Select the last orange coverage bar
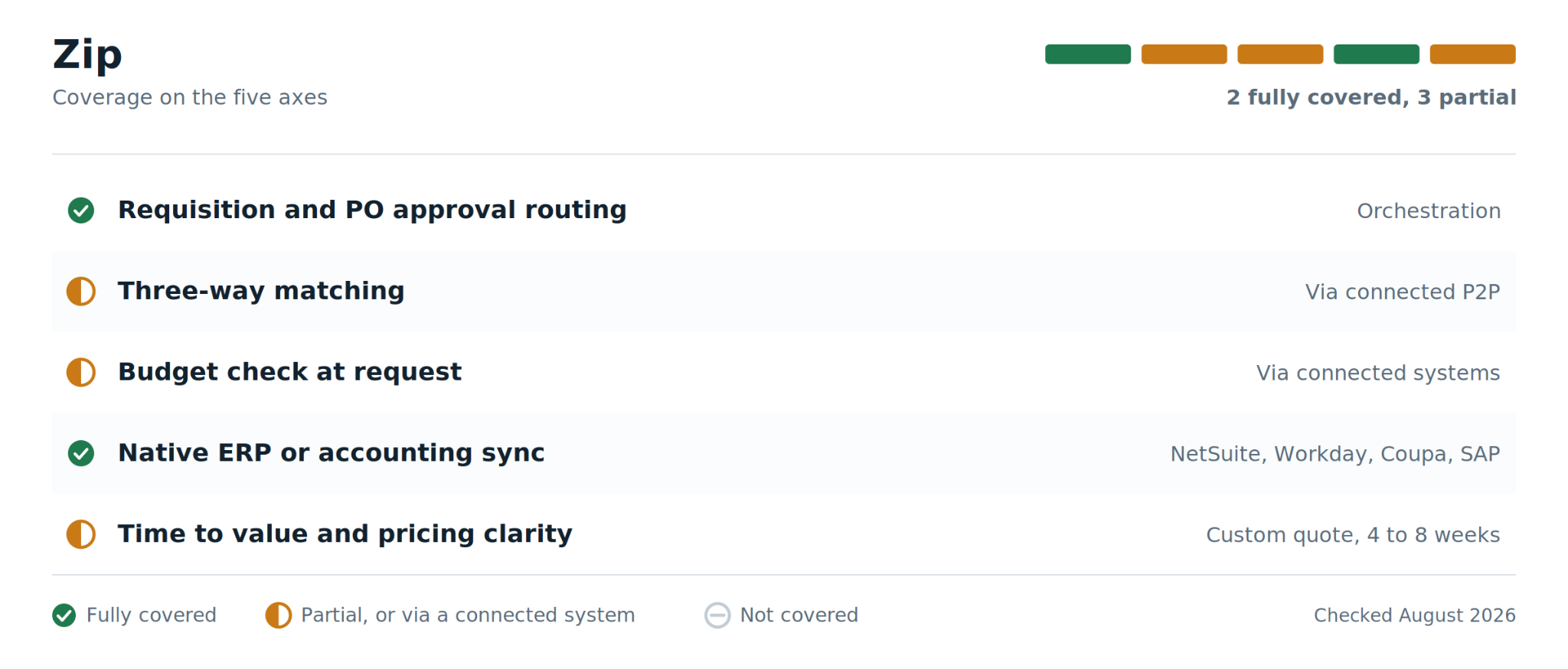Viewport: 1568px width, 669px height. pyautogui.click(x=1473, y=54)
